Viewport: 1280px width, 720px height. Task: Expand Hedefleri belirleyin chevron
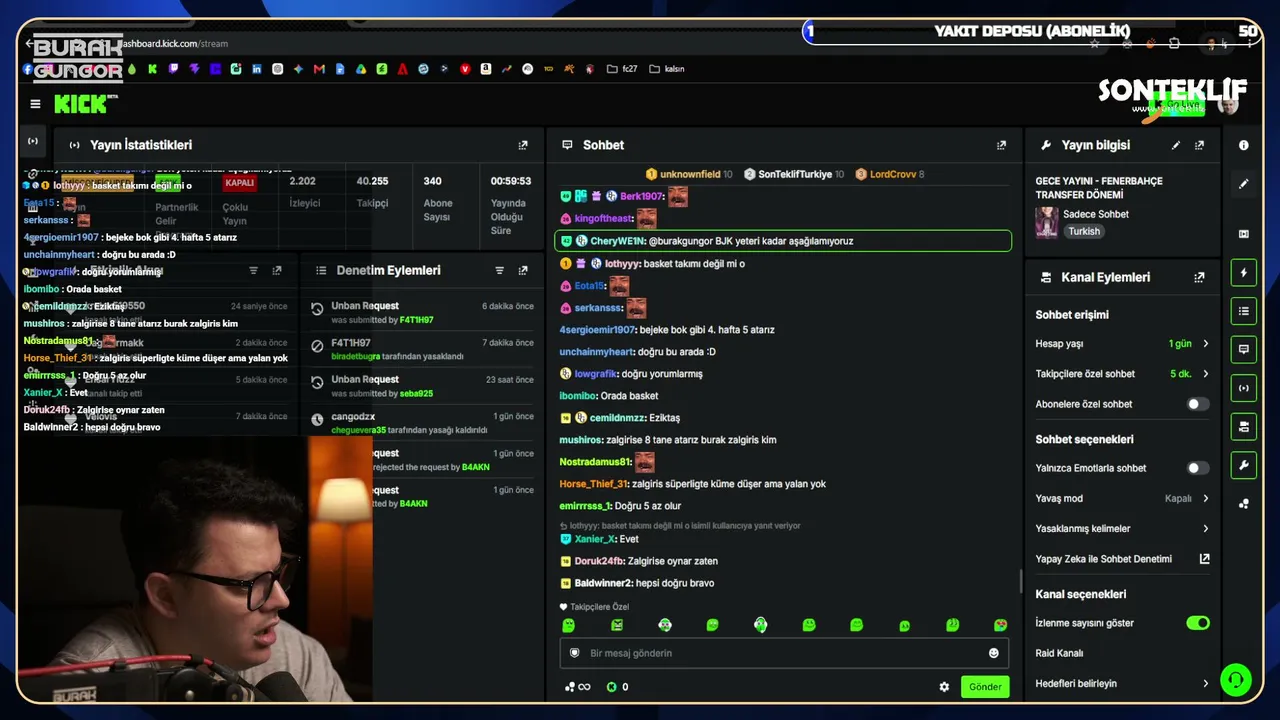click(1205, 684)
